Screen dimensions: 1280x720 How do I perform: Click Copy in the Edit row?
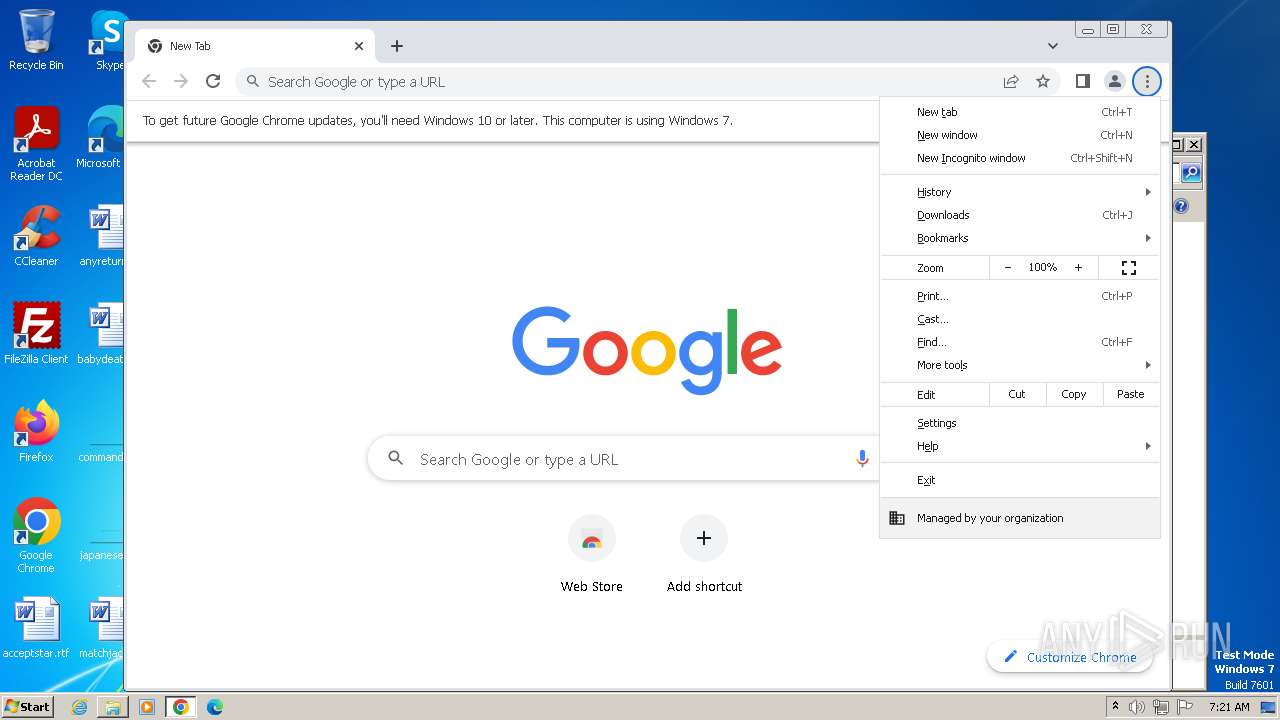click(1073, 394)
